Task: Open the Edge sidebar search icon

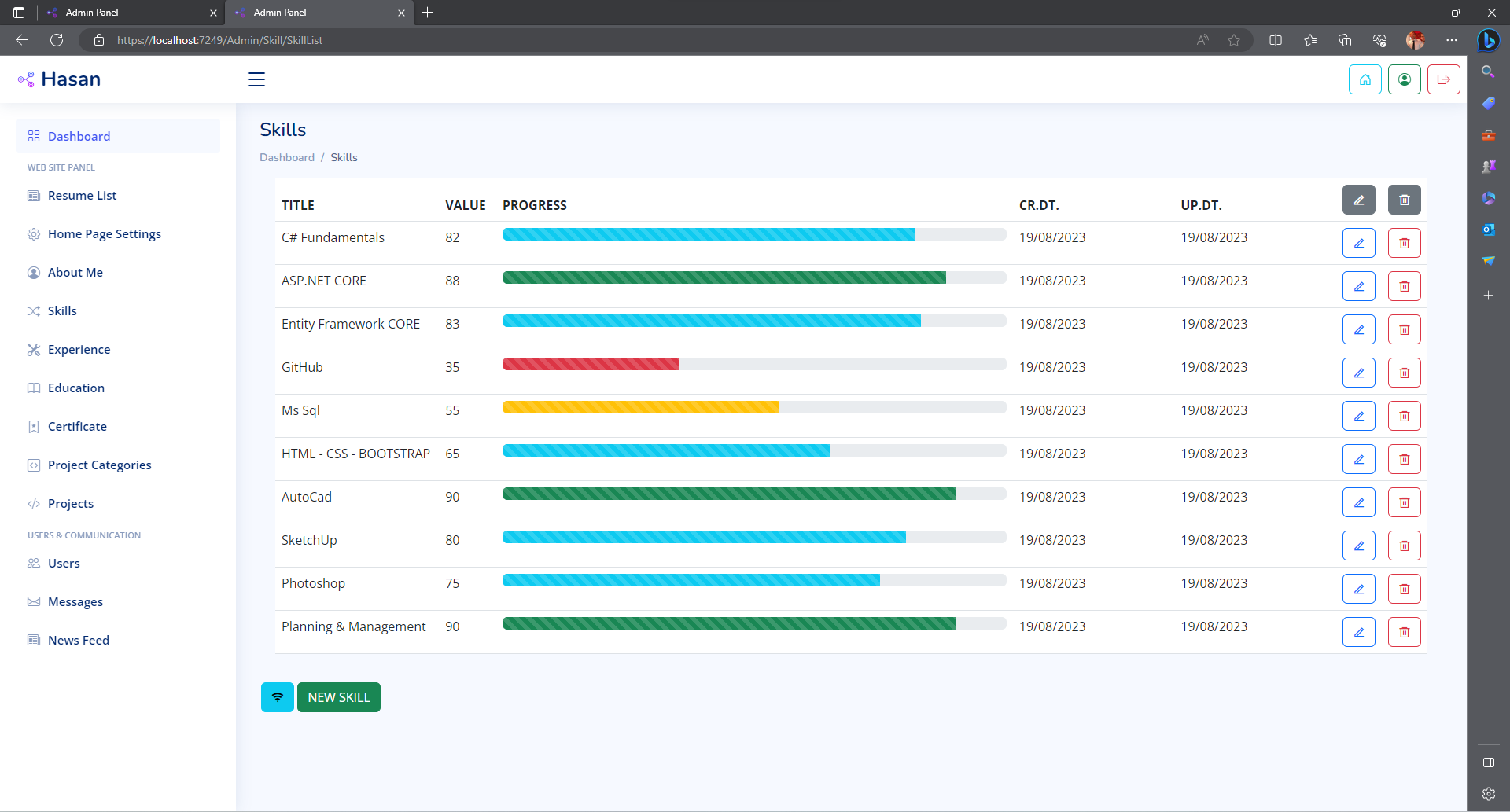Action: point(1488,72)
